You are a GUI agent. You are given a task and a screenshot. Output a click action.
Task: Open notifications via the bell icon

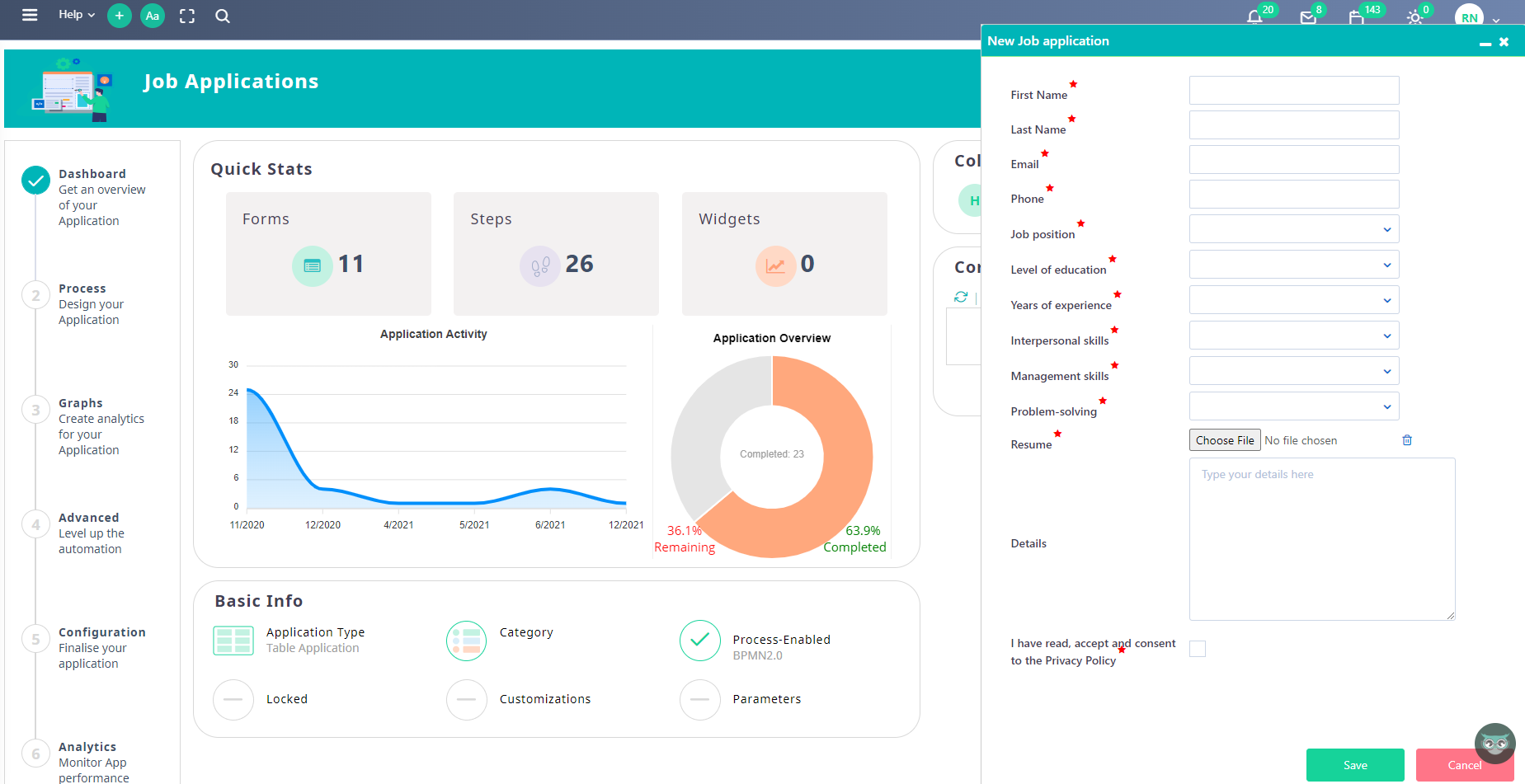1254,16
